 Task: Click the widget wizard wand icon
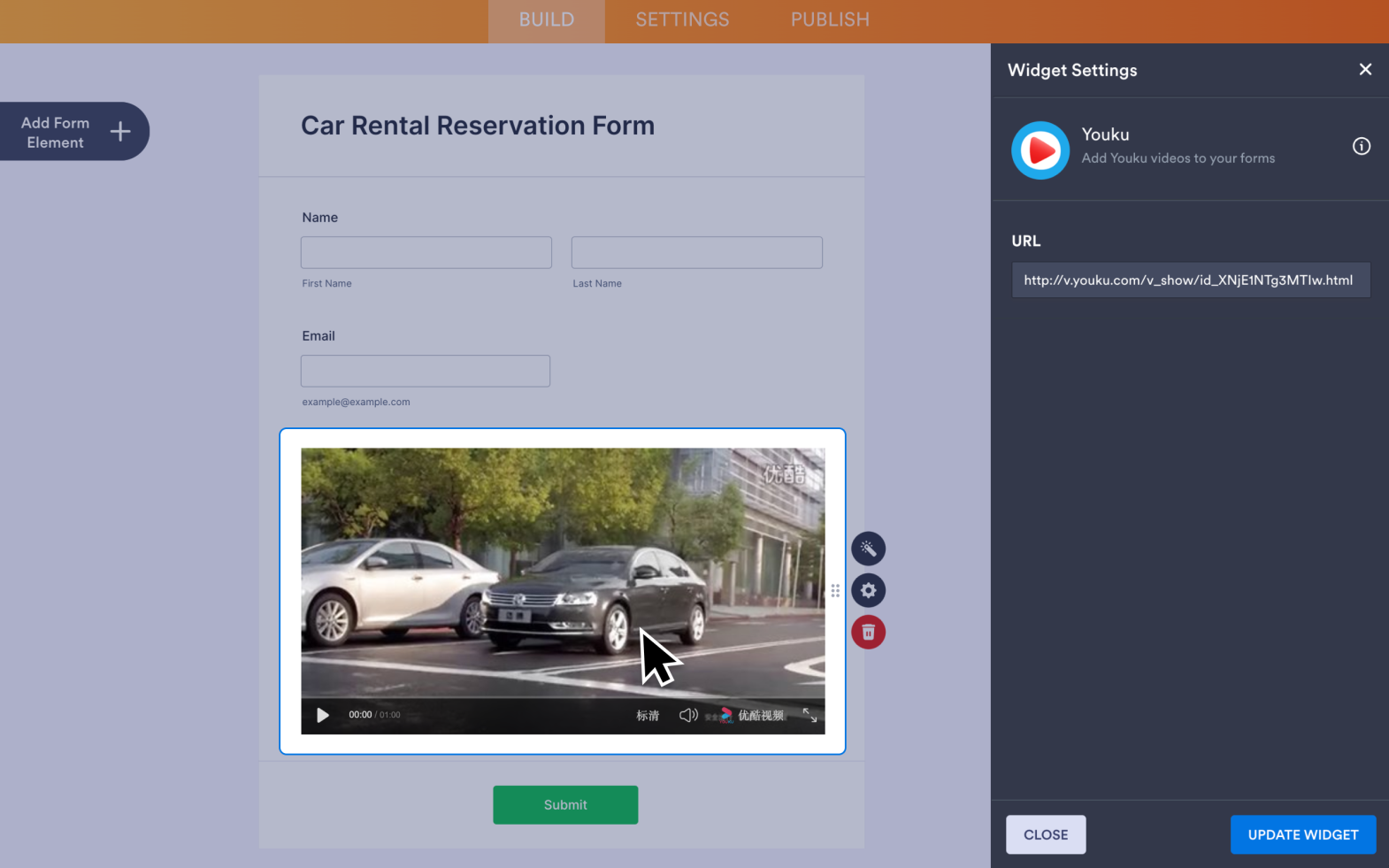tap(868, 549)
